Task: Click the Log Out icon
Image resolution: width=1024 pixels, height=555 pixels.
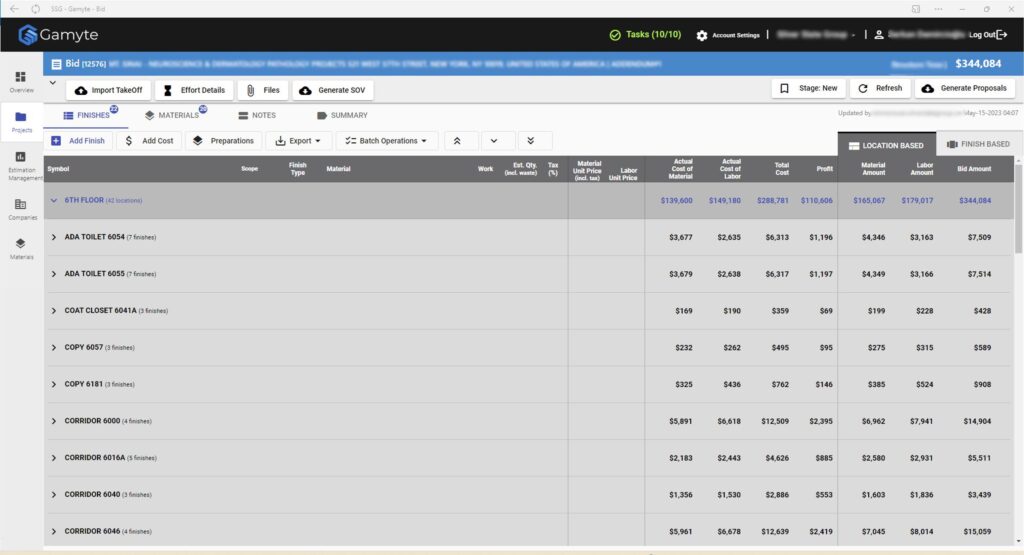Action: point(1002,35)
